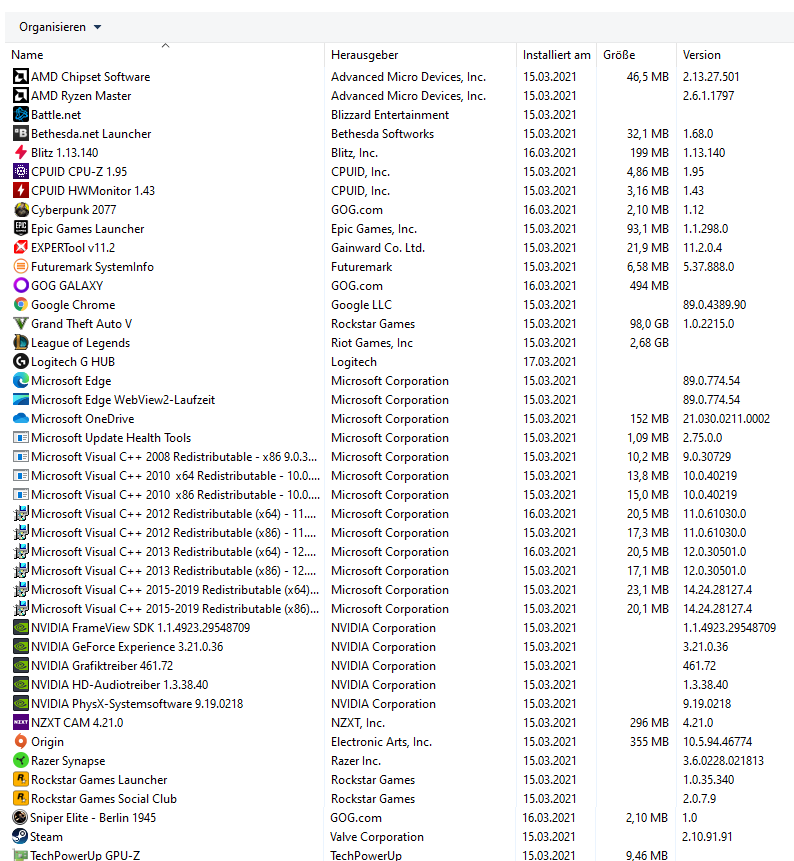This screenshot has height=861, width=794.
Task: Select the Bethesda.net Launcher icon
Action: coord(21,133)
